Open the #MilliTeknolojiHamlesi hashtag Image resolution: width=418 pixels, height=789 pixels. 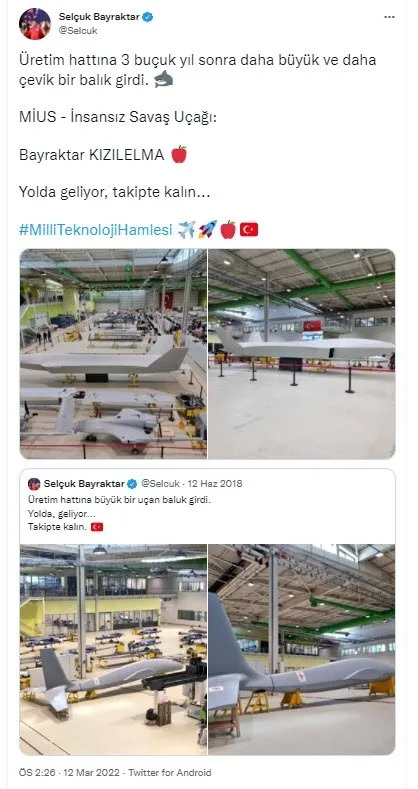pyautogui.click(x=96, y=230)
